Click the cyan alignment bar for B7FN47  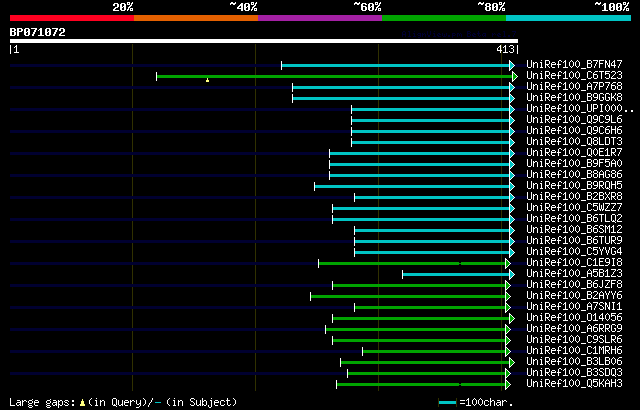click(x=396, y=65)
